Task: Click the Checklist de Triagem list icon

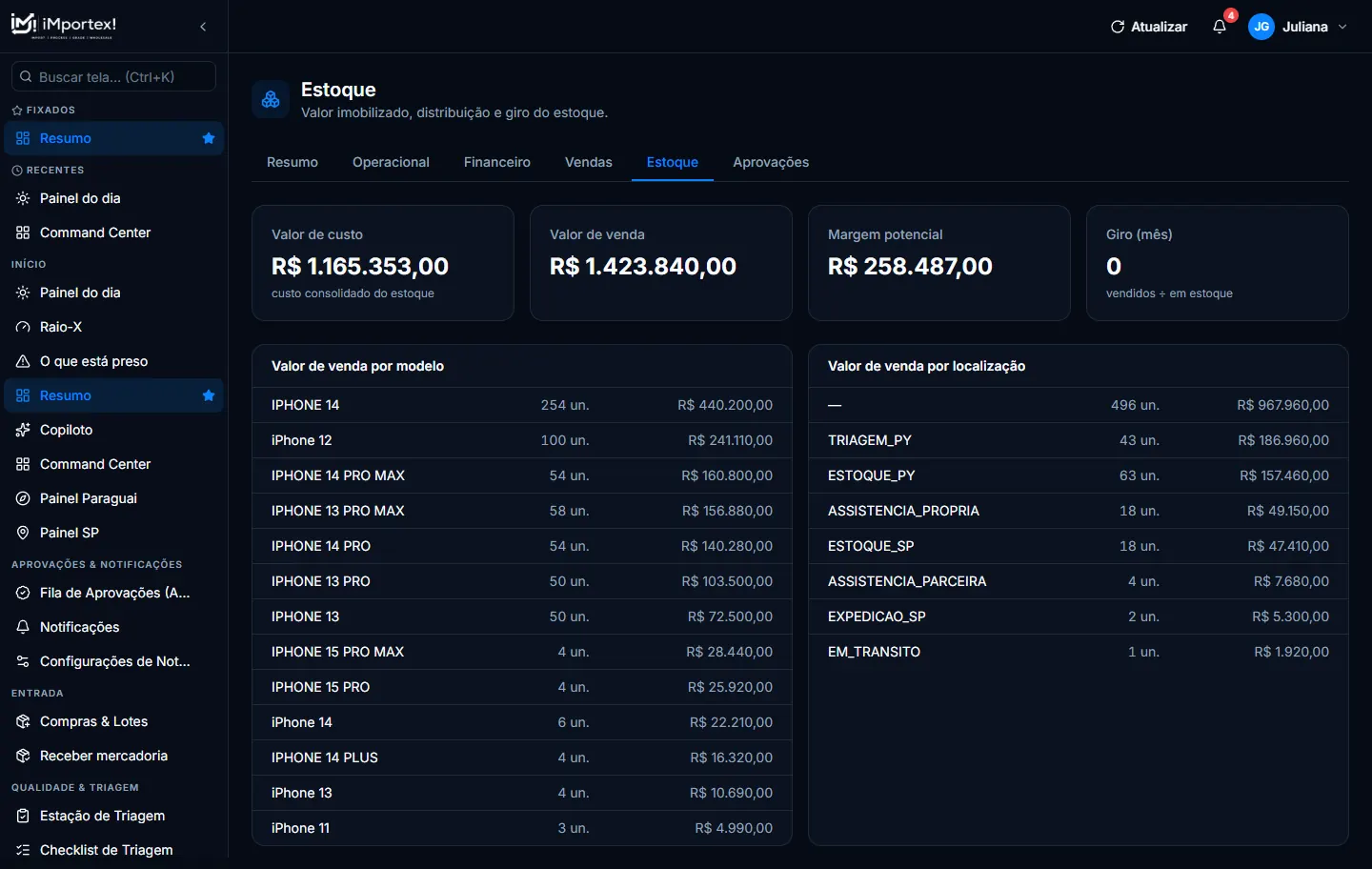Action: coord(23,850)
